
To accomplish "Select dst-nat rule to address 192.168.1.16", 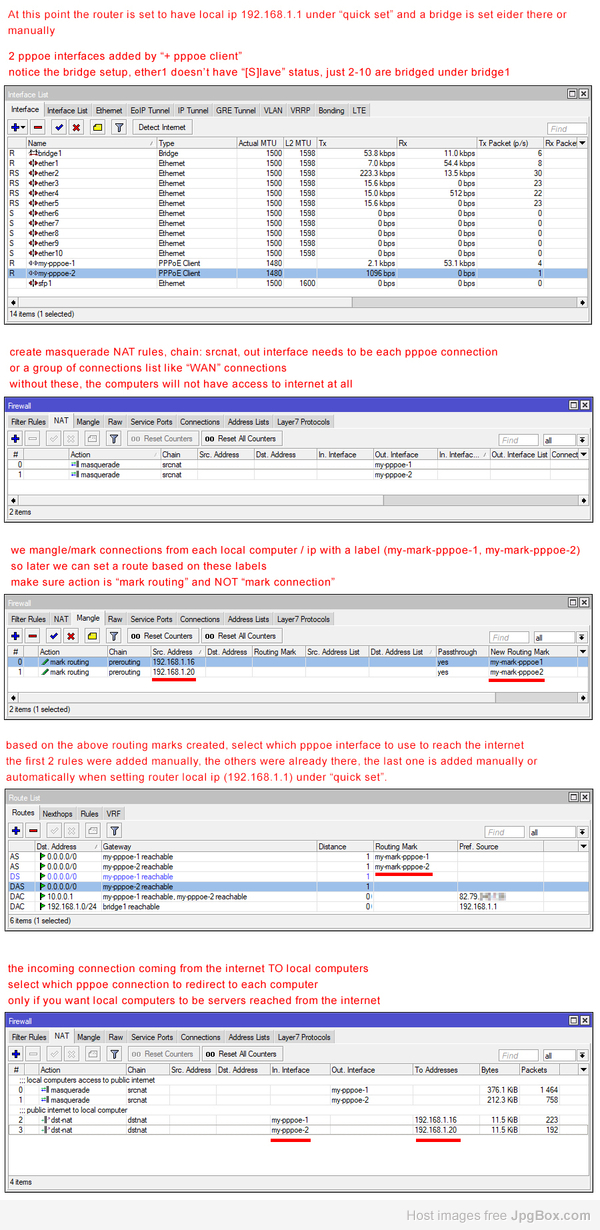I will coord(298,1120).
